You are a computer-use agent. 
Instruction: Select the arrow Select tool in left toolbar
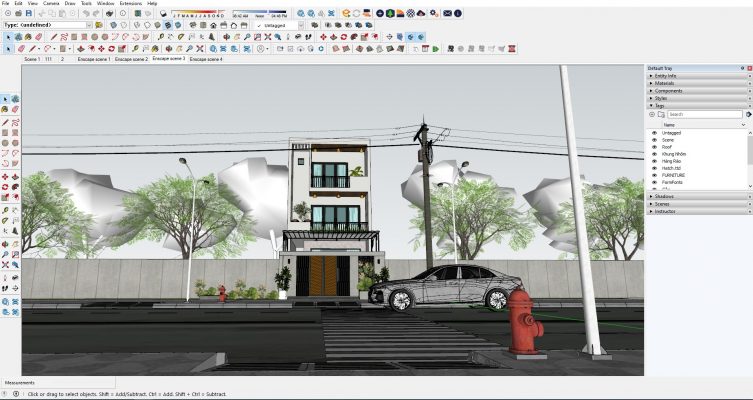(x=5, y=99)
